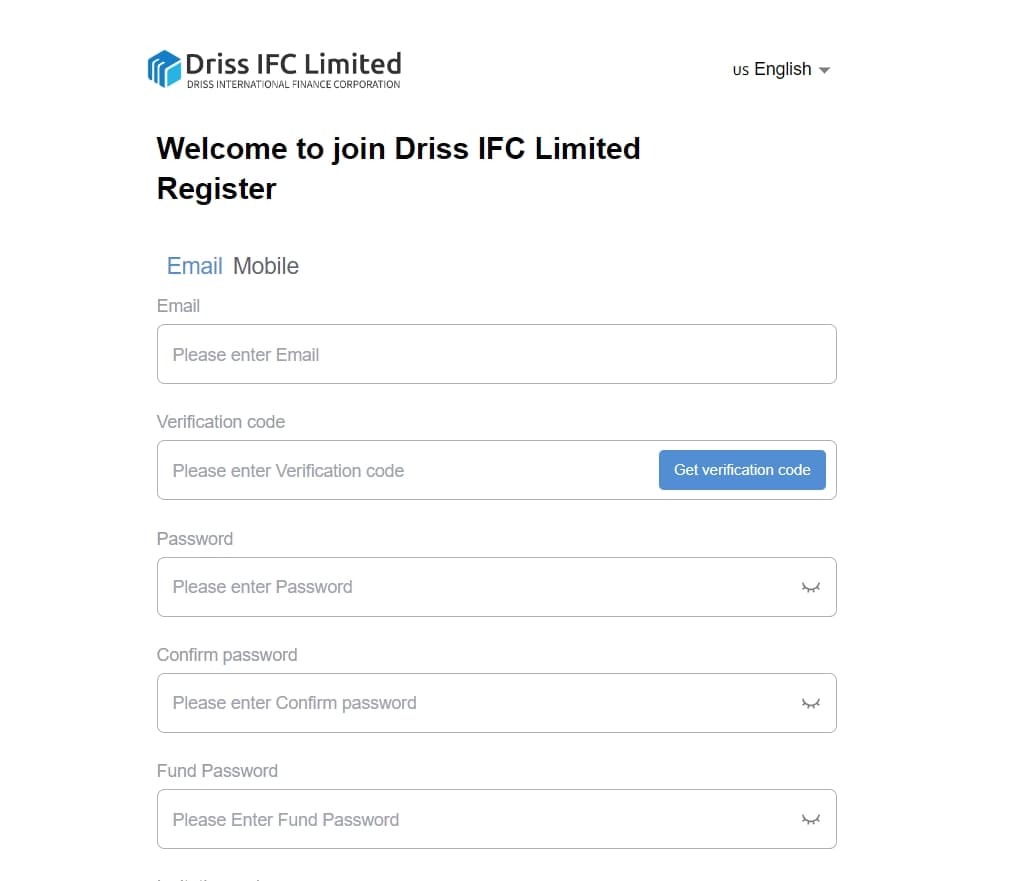
Task: Switch to the Email registration tab
Action: tap(194, 266)
